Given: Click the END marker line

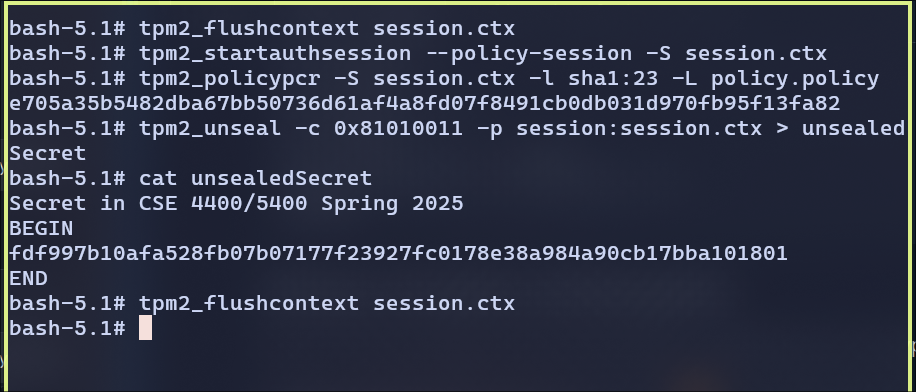Looking at the screenshot, I should [x=28, y=279].
